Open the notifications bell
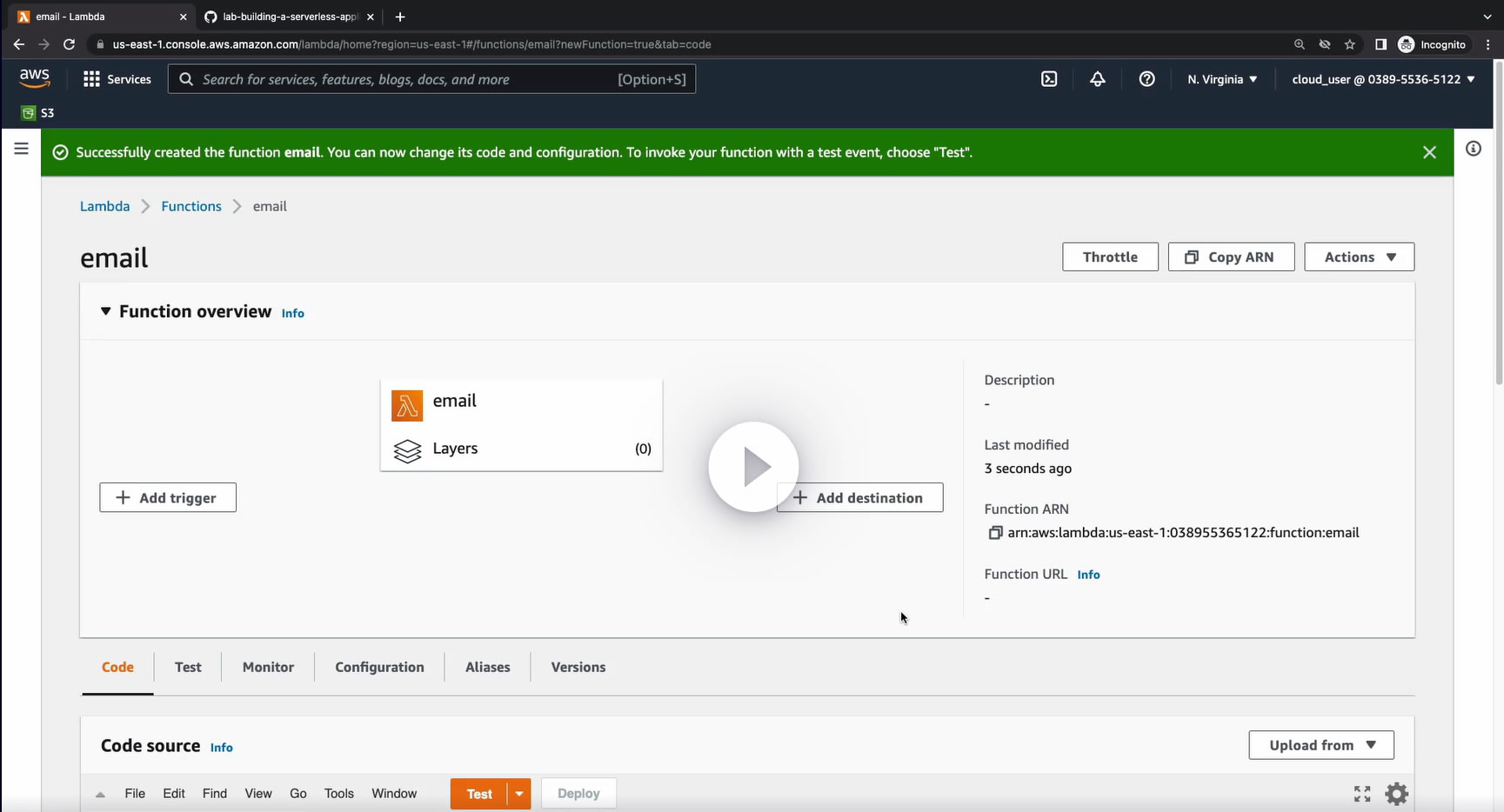1504x812 pixels. (1098, 79)
